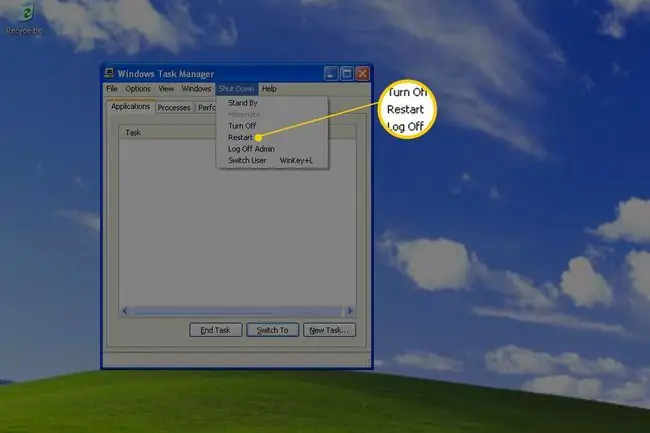Select Restart in the Shut Down menu
Screen dimensions: 650x433
click(x=272, y=137)
